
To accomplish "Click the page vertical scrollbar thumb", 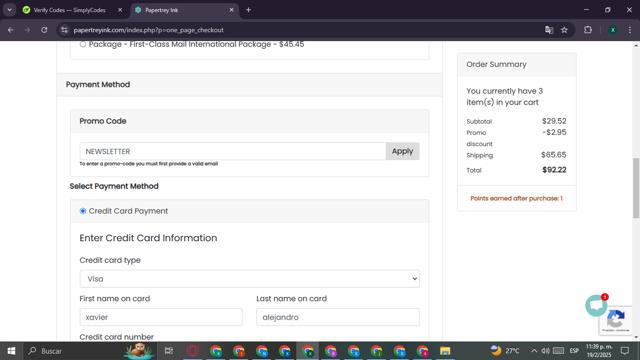I will 636,188.
